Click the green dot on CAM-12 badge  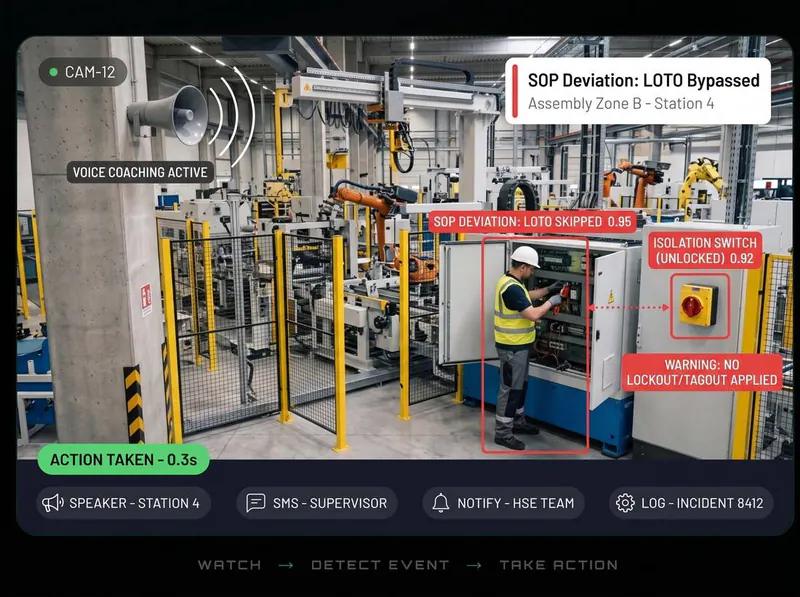(x=53, y=72)
